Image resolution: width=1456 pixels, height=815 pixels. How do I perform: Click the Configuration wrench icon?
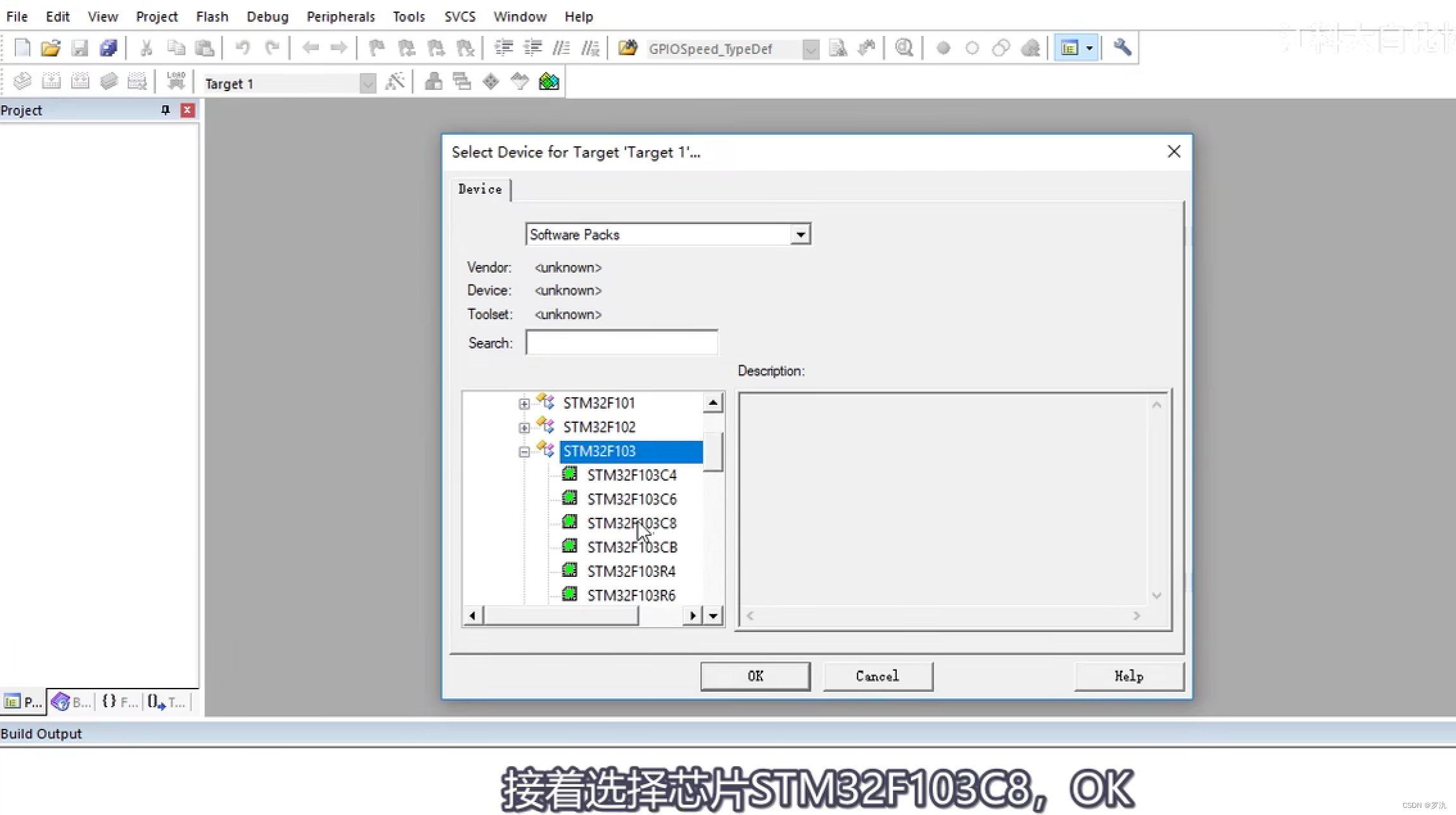click(1122, 48)
